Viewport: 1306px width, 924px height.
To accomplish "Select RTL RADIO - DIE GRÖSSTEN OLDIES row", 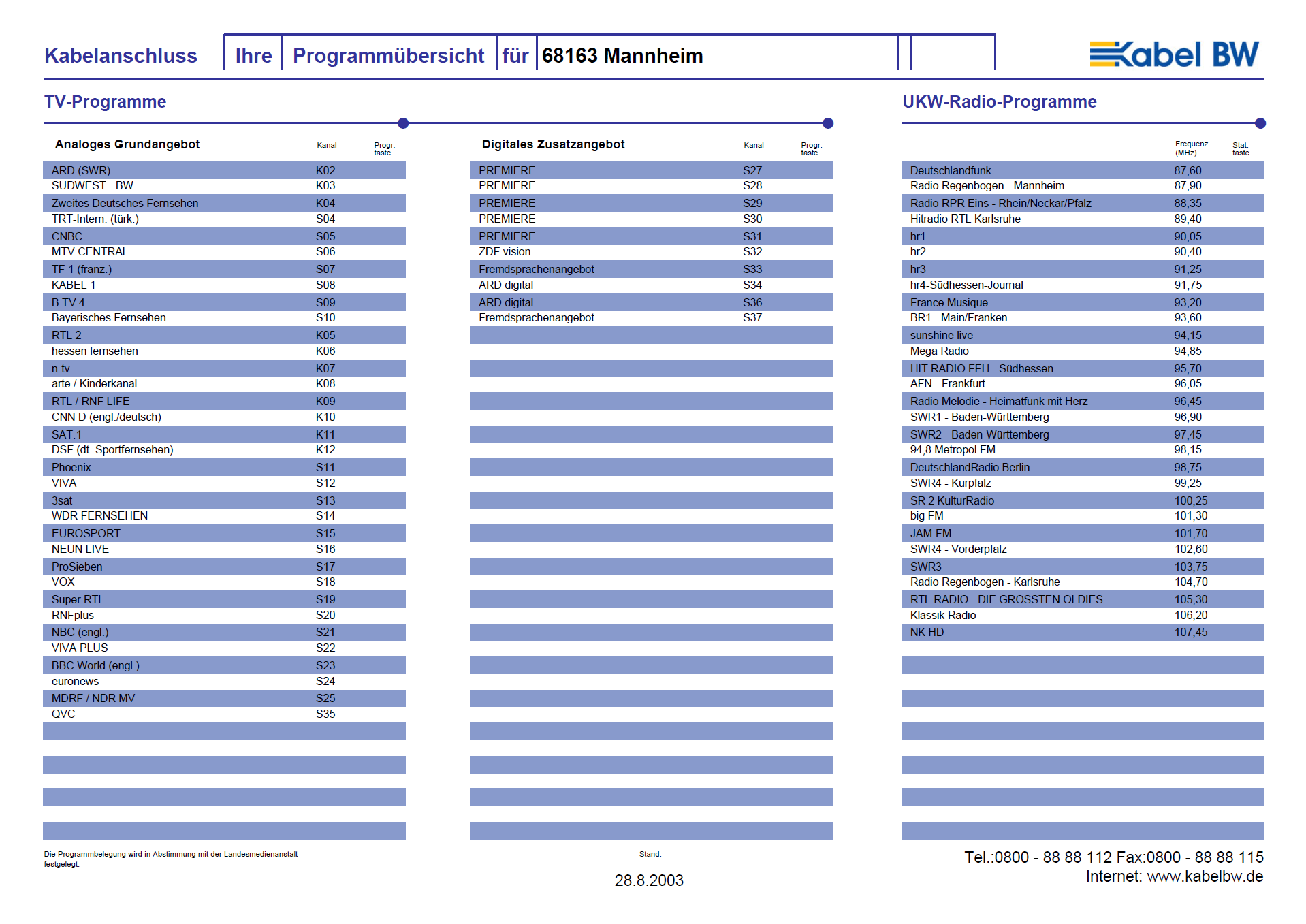I will pyautogui.click(x=1083, y=599).
